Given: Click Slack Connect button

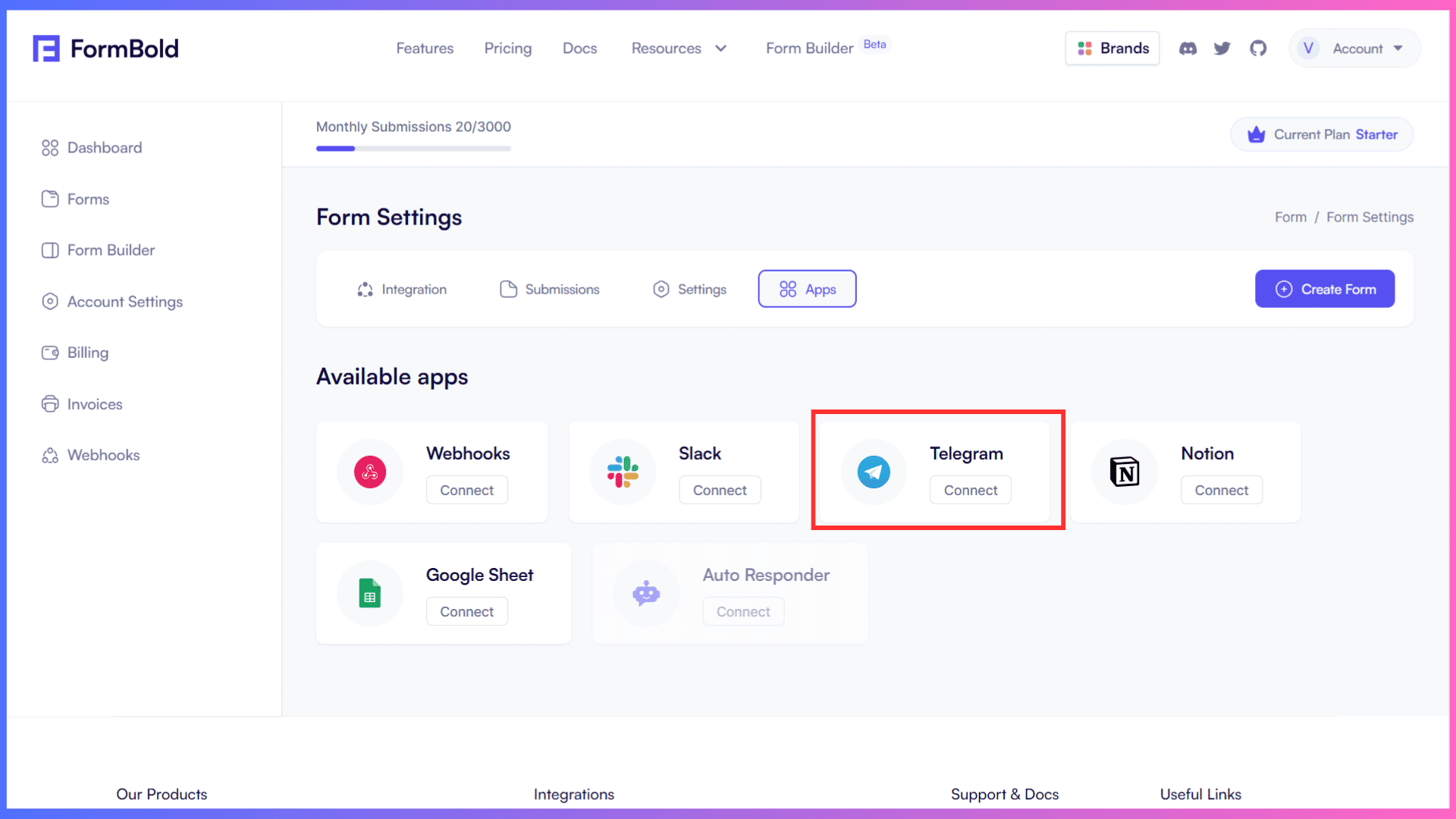Looking at the screenshot, I should point(719,489).
